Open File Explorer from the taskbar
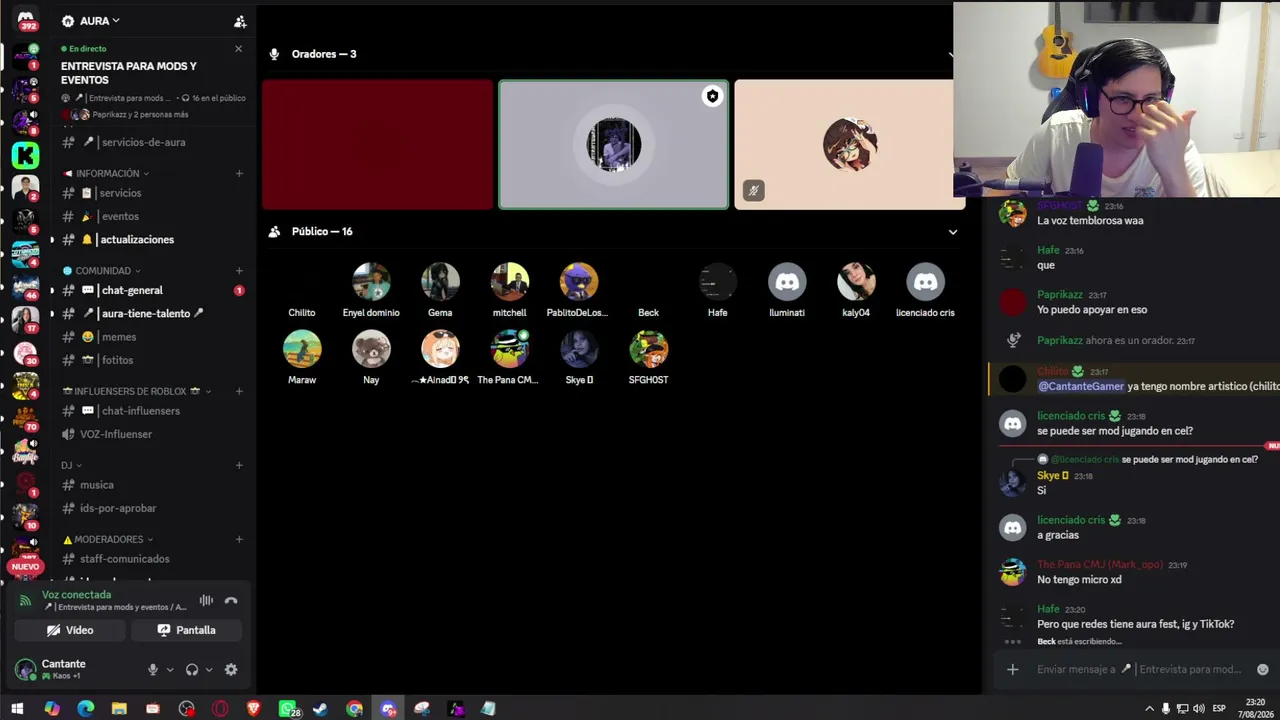The width and height of the screenshot is (1280, 720). [x=119, y=709]
